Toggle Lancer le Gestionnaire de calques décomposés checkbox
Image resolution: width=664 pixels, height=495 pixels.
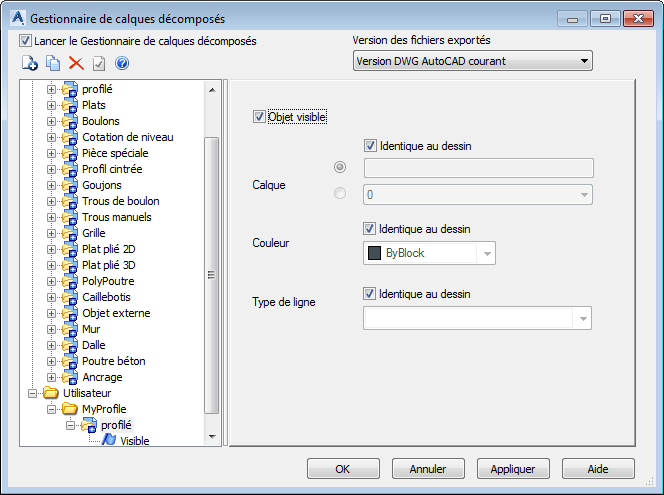(25, 41)
